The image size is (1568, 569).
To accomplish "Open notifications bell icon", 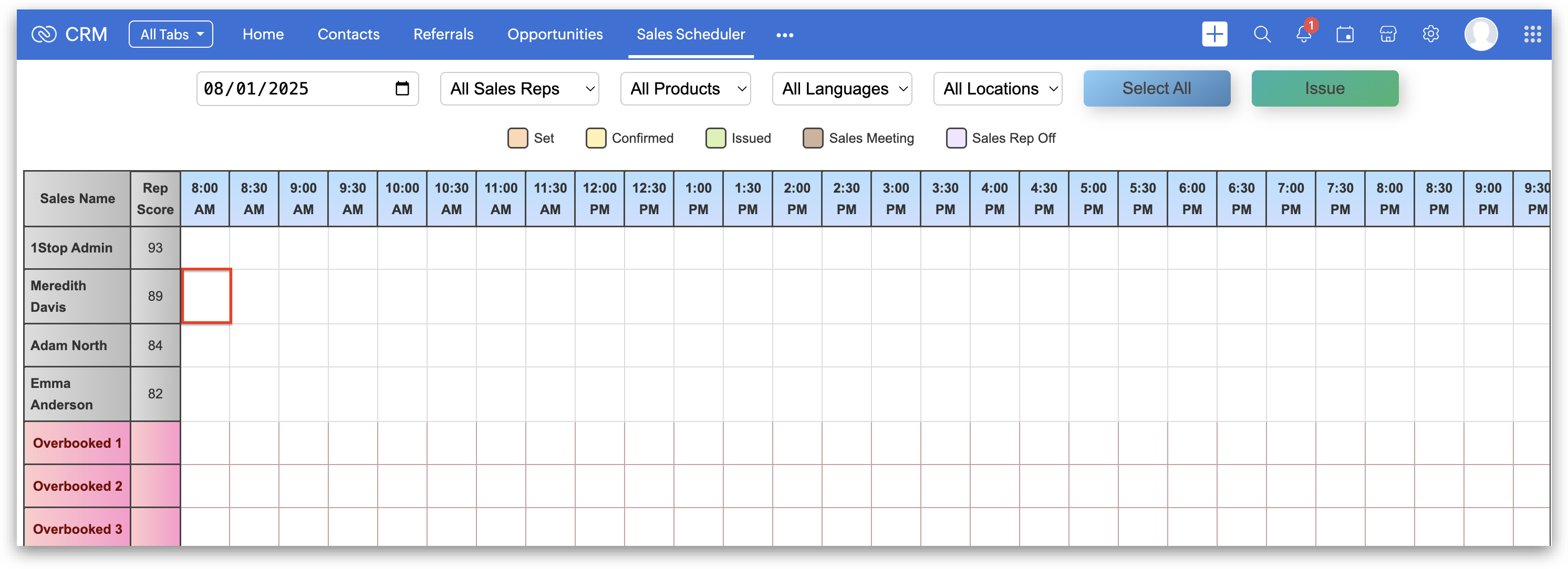I will point(1303,34).
